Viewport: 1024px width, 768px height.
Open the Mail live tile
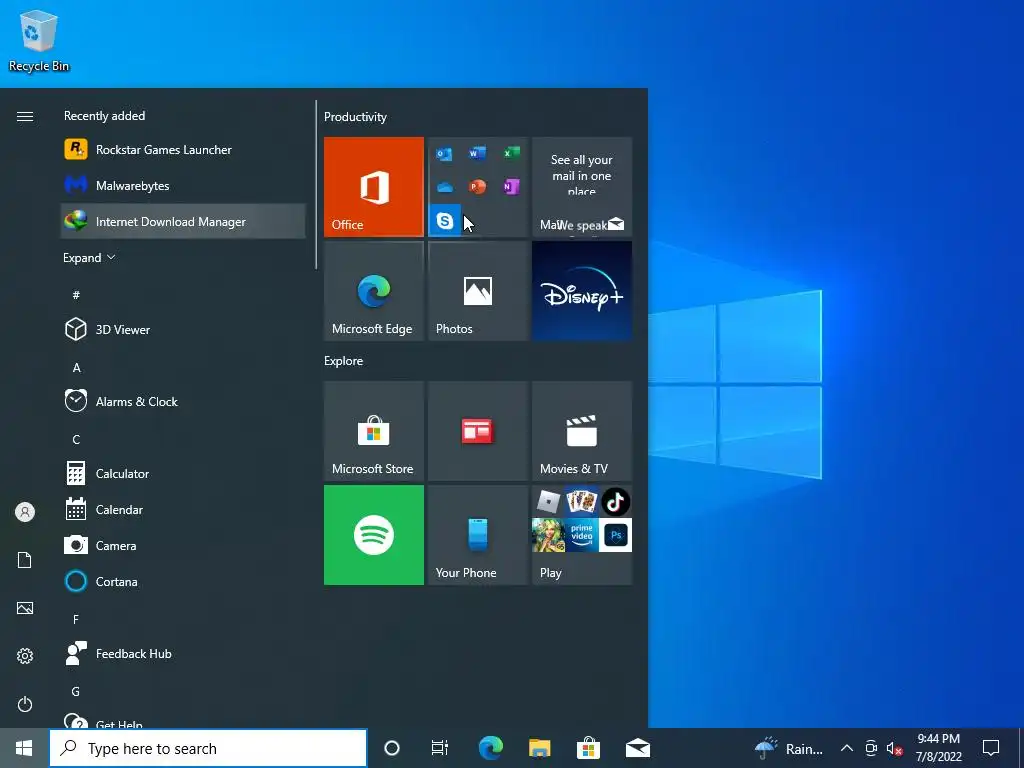582,187
